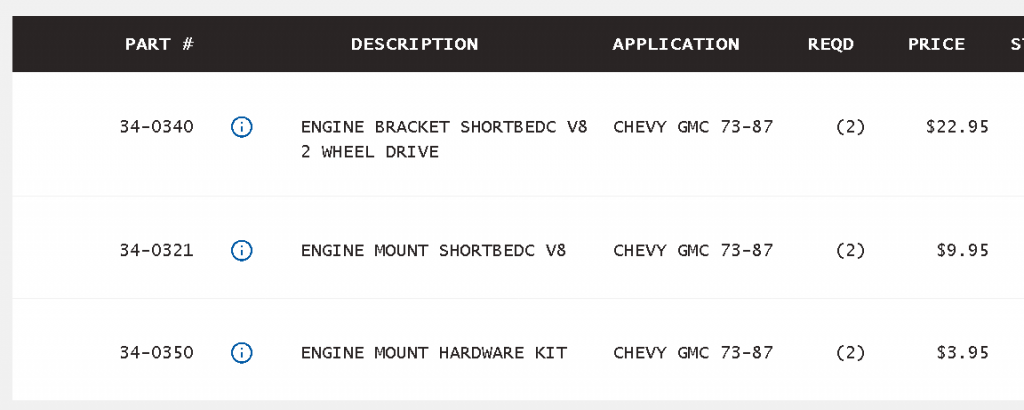Select part number 34-0321
This screenshot has height=410, width=1024.
click(157, 250)
